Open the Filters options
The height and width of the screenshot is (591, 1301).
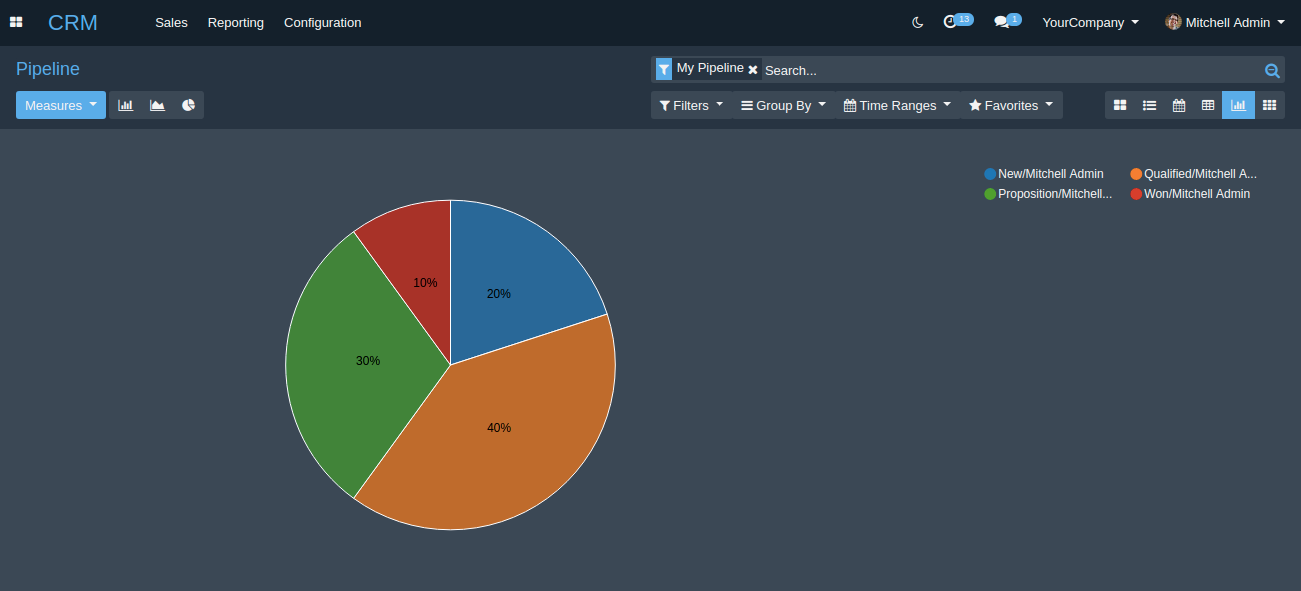pyautogui.click(x=691, y=105)
